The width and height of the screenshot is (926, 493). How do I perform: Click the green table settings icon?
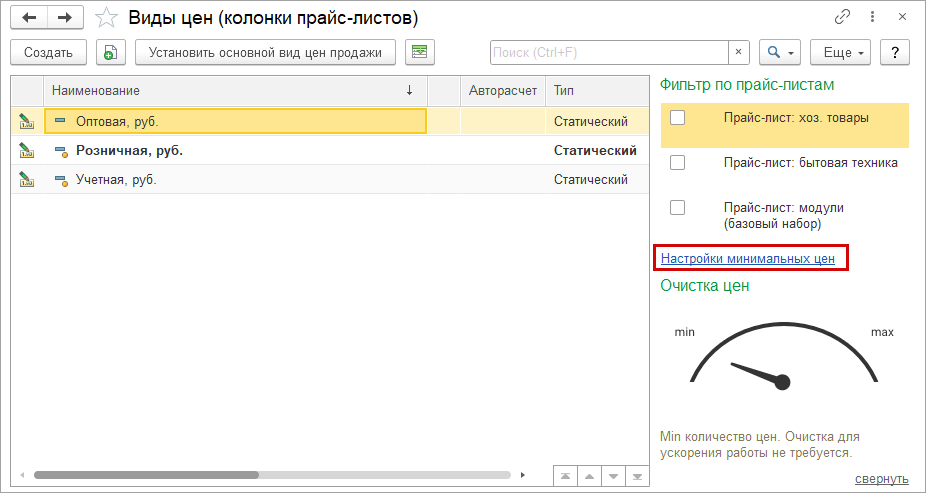[420, 52]
